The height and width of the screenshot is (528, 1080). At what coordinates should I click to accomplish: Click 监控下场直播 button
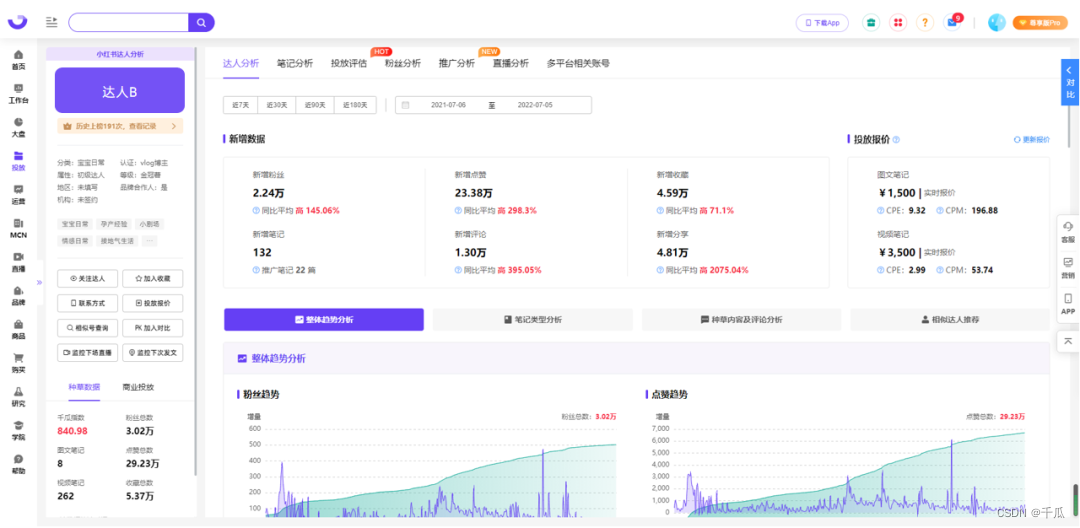click(88, 352)
